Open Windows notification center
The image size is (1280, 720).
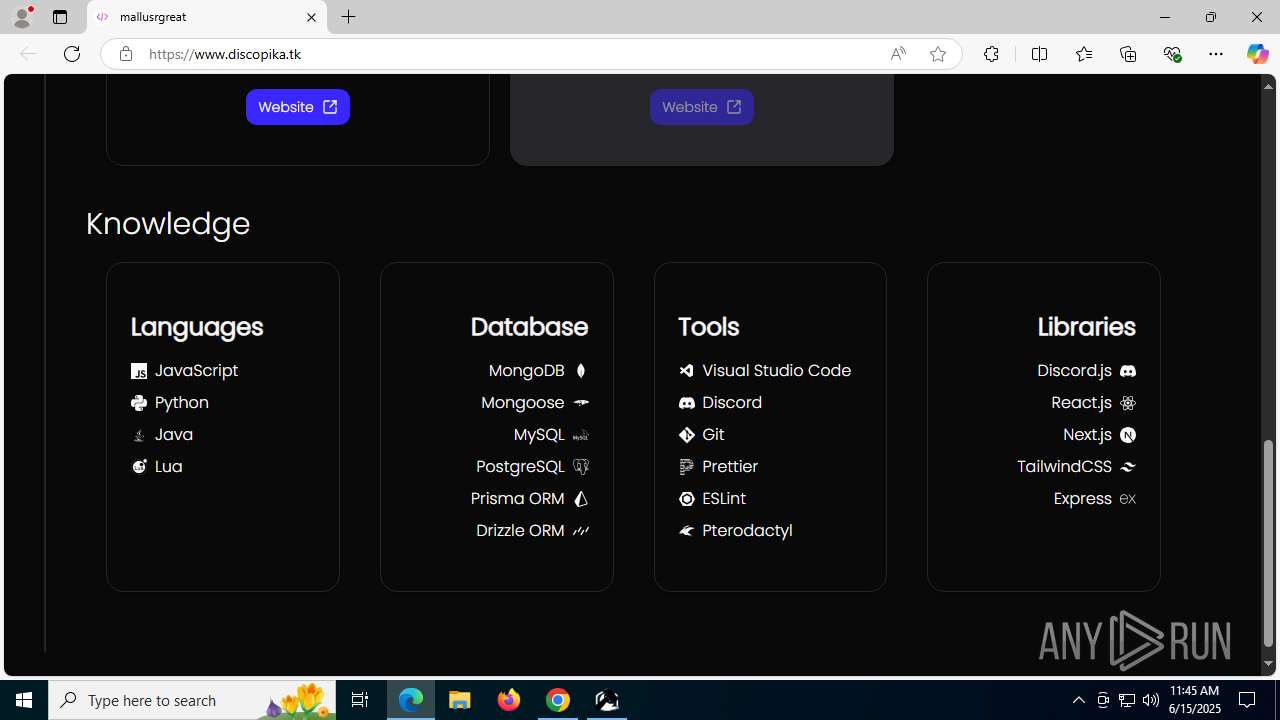pos(1247,700)
